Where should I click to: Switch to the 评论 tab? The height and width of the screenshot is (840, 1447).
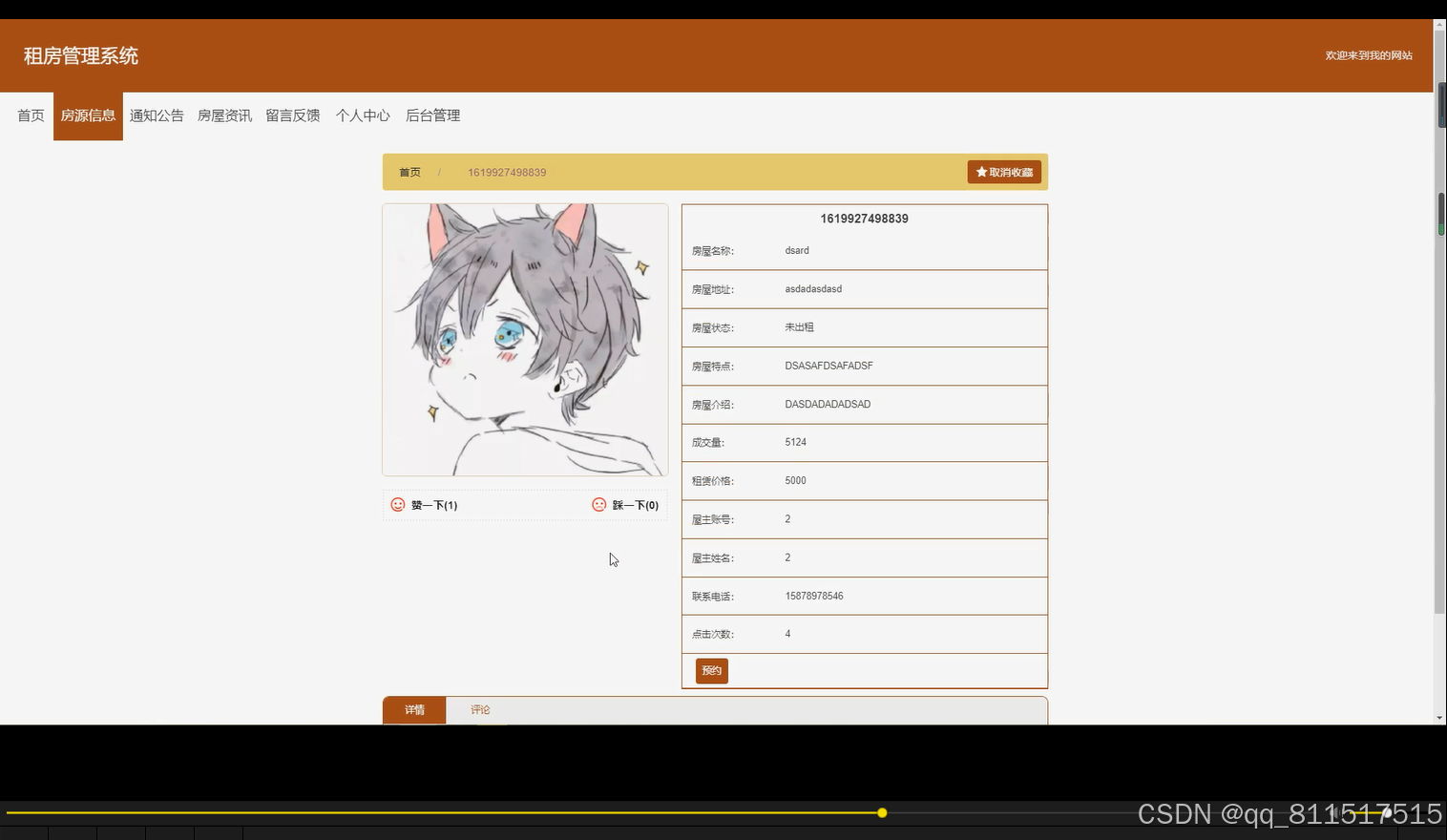pyautogui.click(x=480, y=709)
